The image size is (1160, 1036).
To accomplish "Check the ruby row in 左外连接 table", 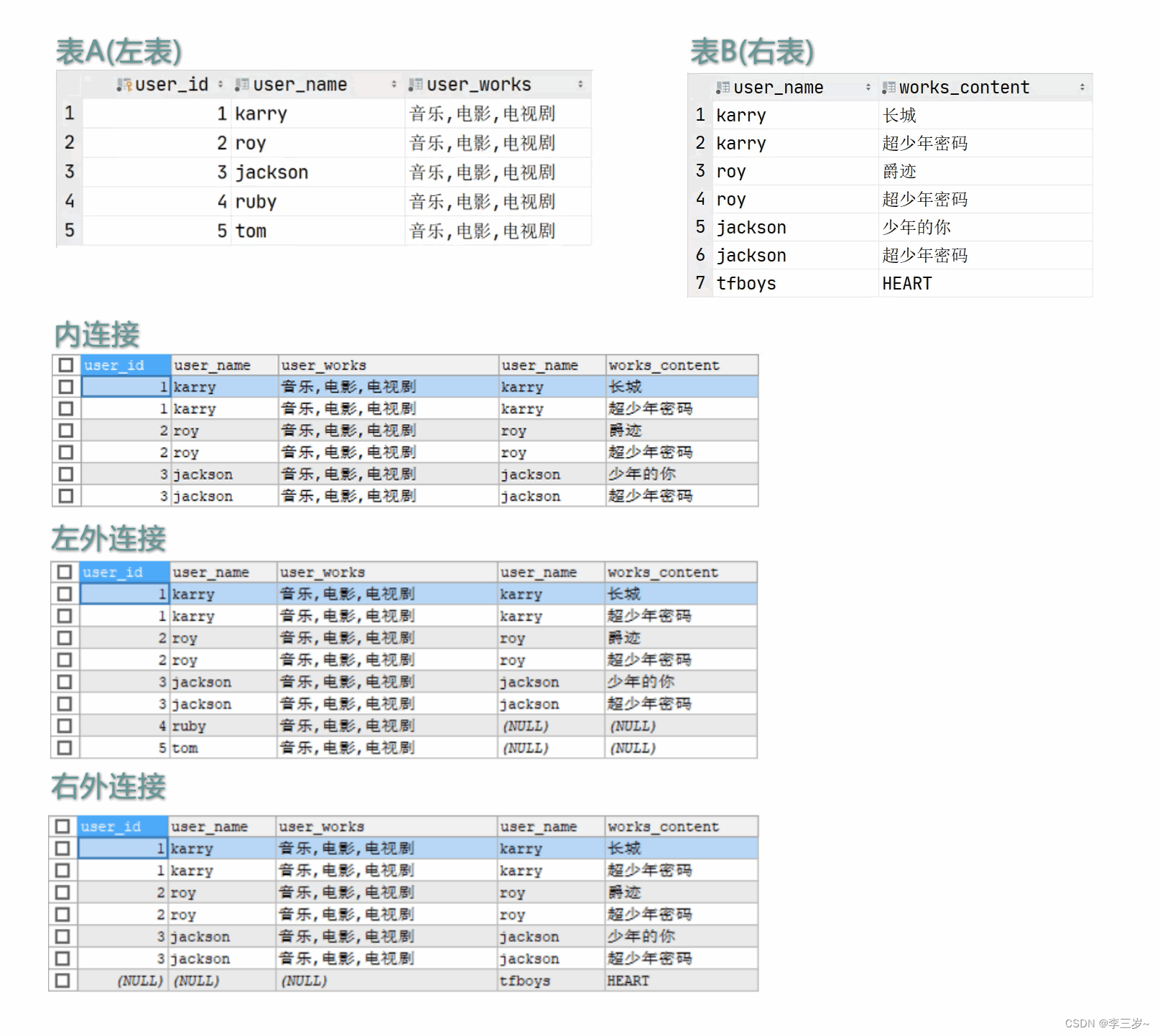I will [65, 726].
